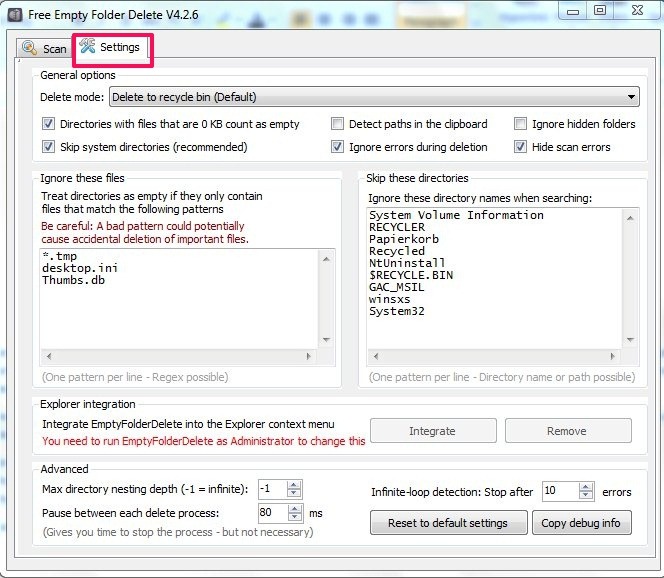Viewport: 664px width, 578px height.
Task: Click left arrow of skip directories horizontal scrollbar
Action: click(376, 356)
